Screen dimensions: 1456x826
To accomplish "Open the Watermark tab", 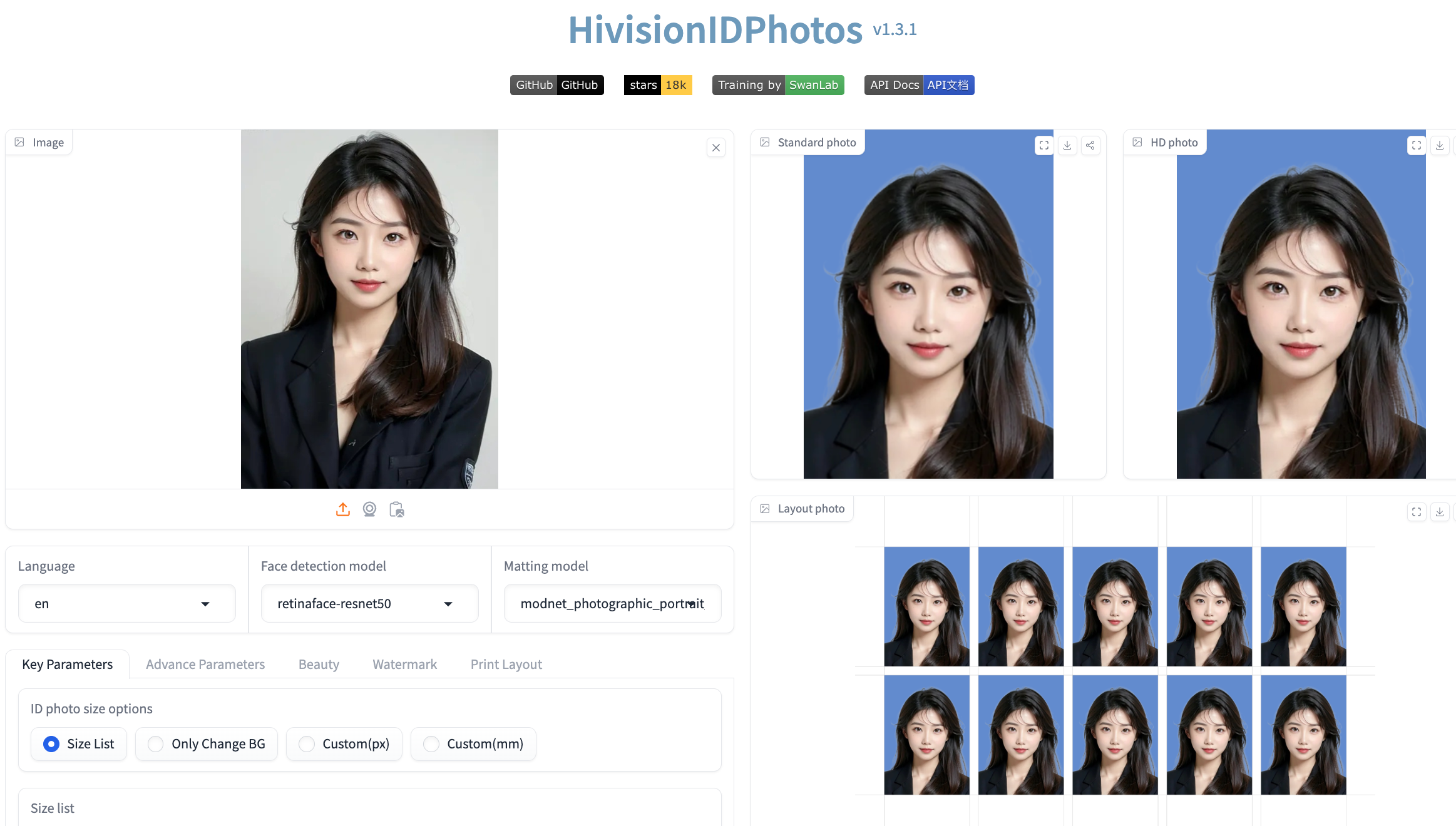I will point(405,664).
